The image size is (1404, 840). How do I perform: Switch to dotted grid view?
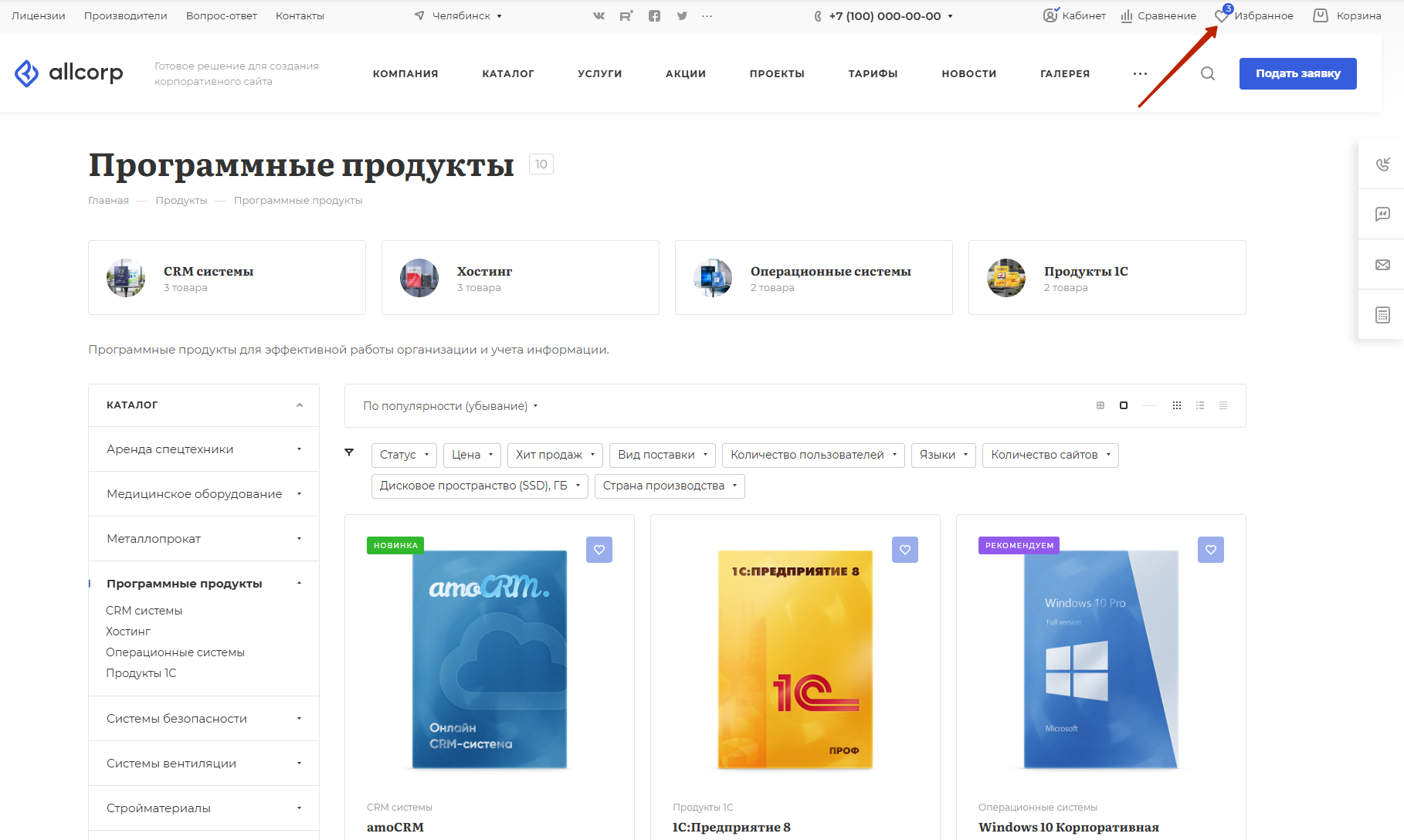[1177, 405]
